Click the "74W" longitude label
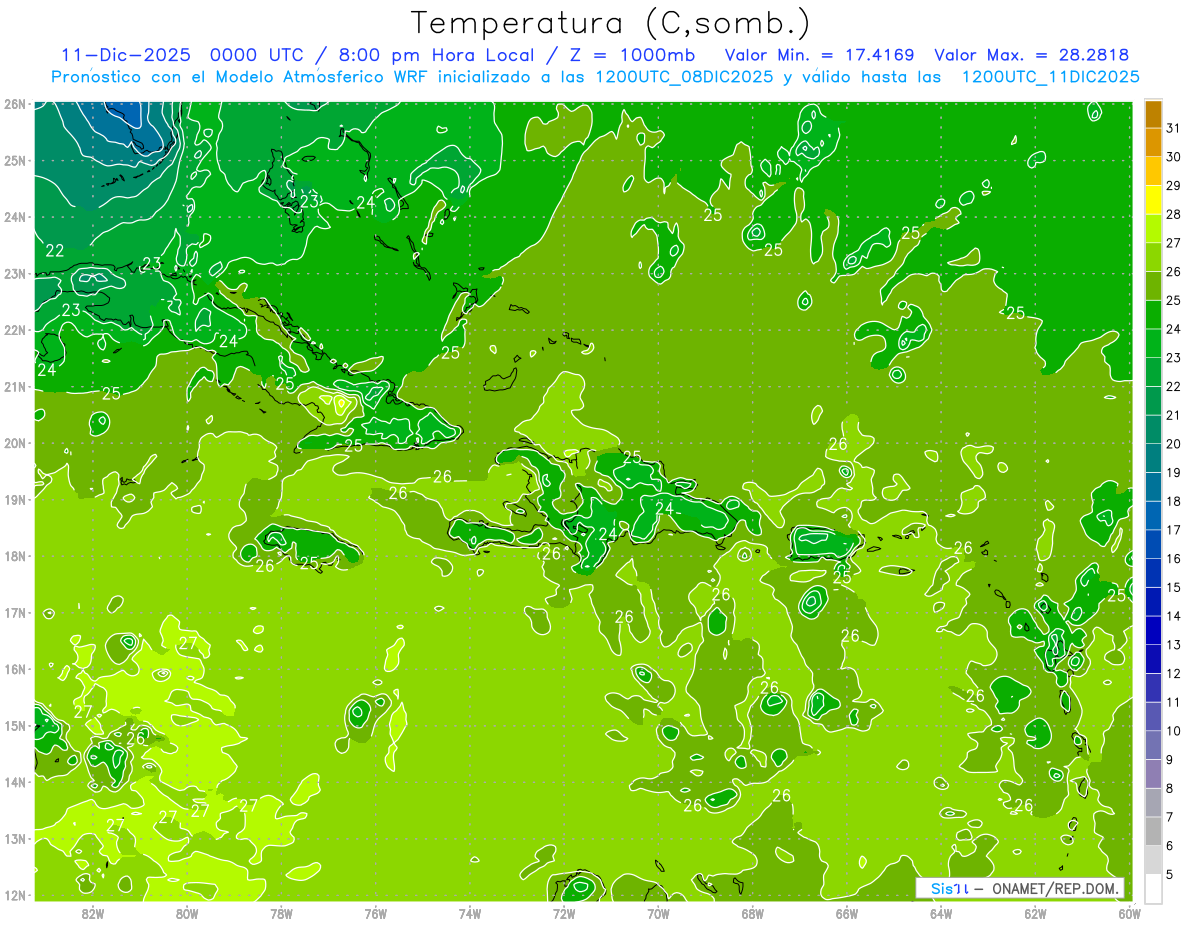The height and width of the screenshot is (927, 1200). [x=470, y=913]
